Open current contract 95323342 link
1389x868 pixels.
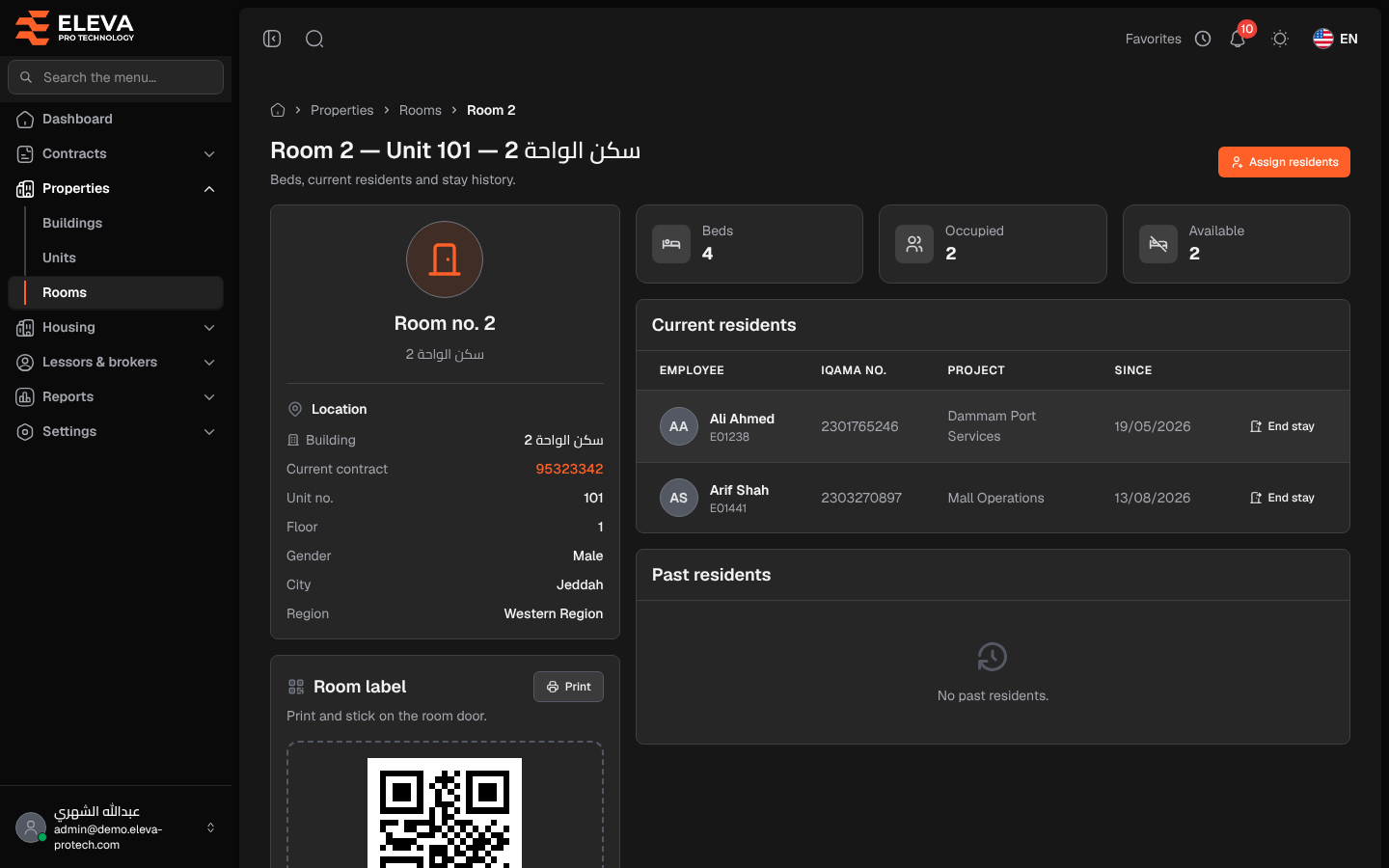click(569, 469)
